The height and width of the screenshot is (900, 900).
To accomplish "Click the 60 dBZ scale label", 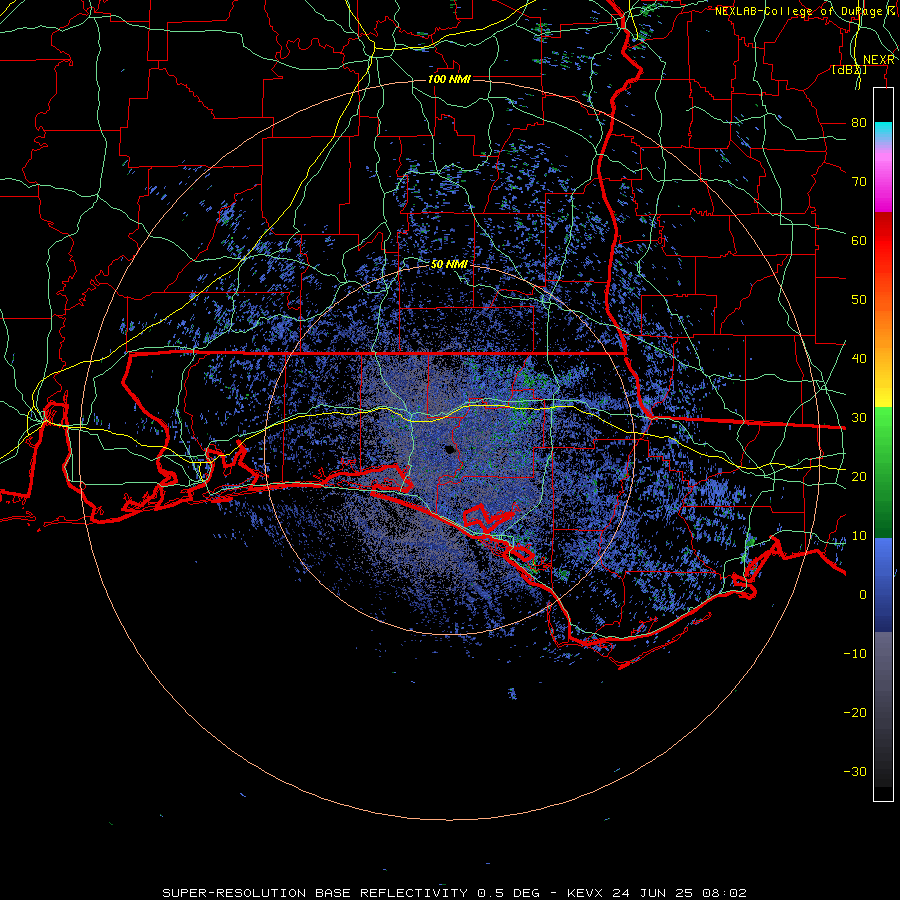I will pos(859,240).
